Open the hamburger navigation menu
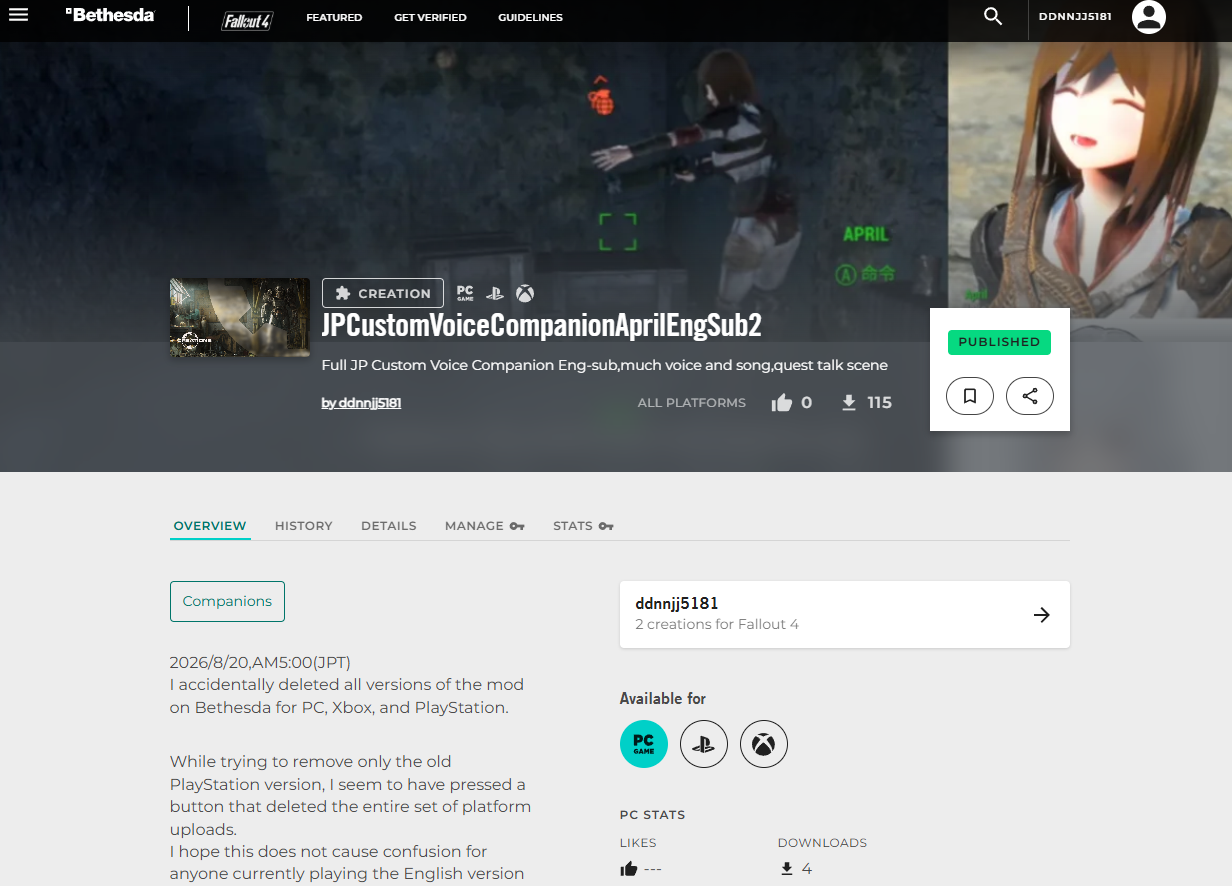Viewport: 1232px width, 886px height. click(18, 15)
